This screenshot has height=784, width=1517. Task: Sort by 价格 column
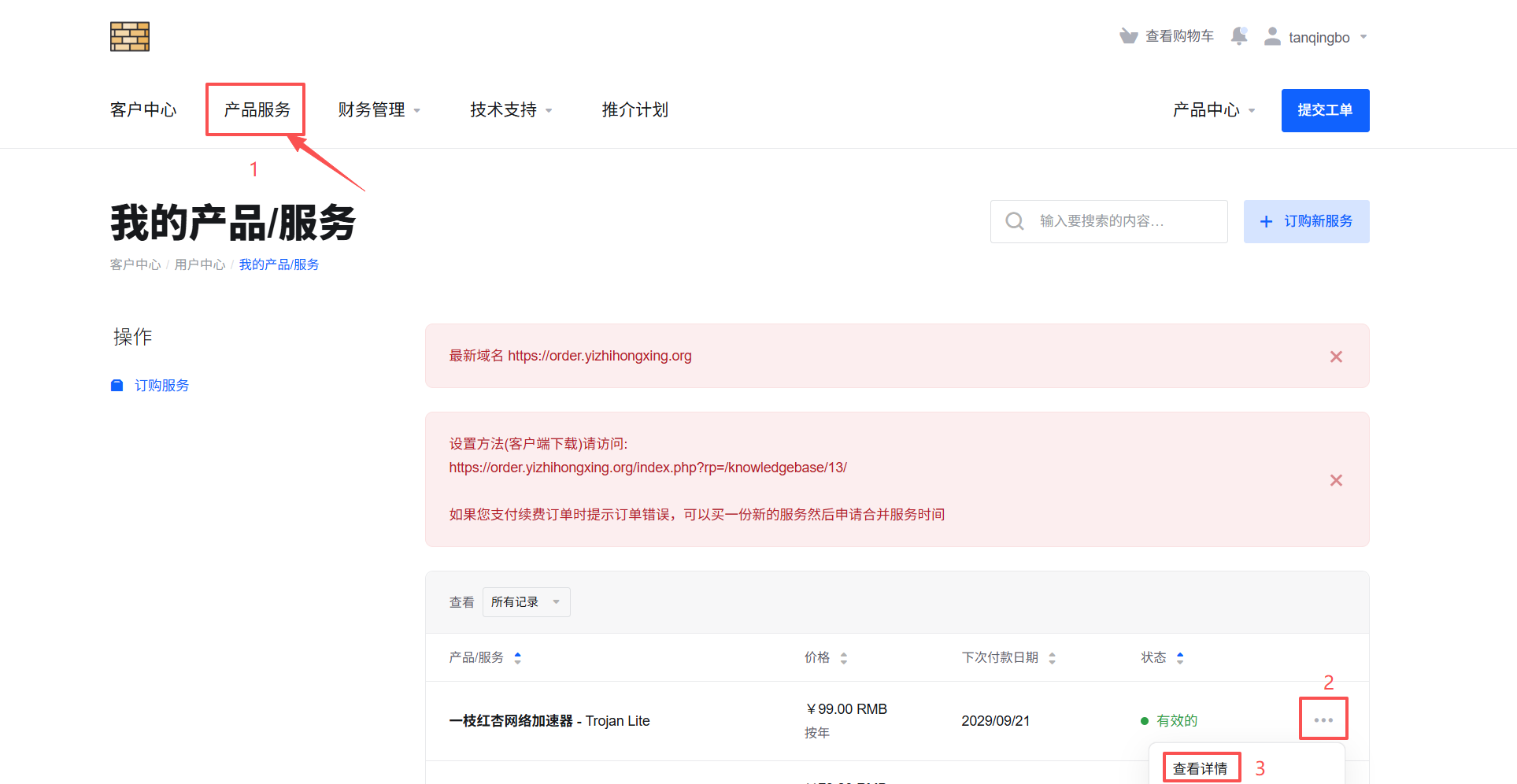point(826,657)
